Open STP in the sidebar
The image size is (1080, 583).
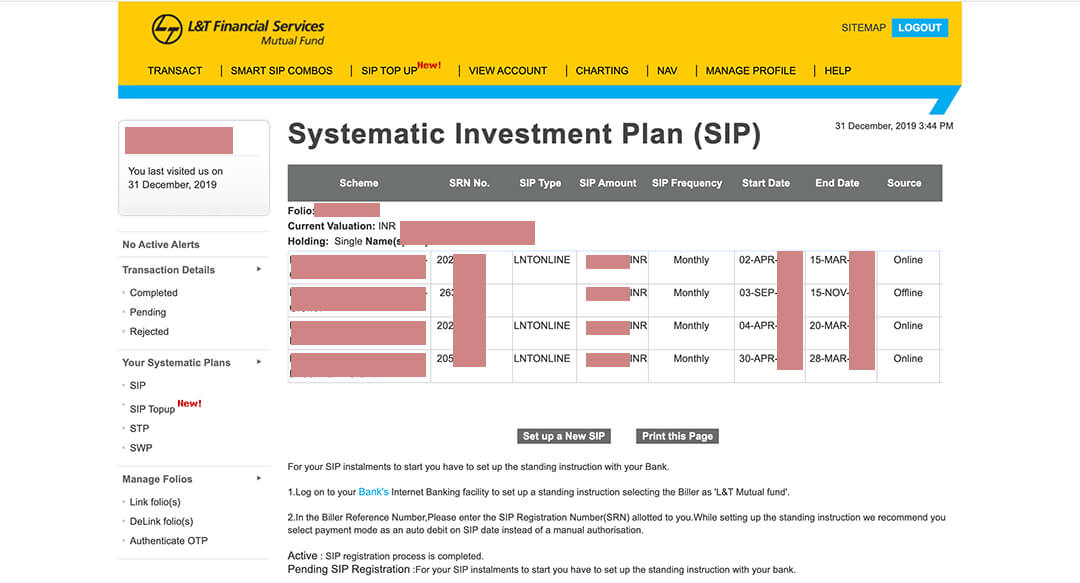point(139,429)
